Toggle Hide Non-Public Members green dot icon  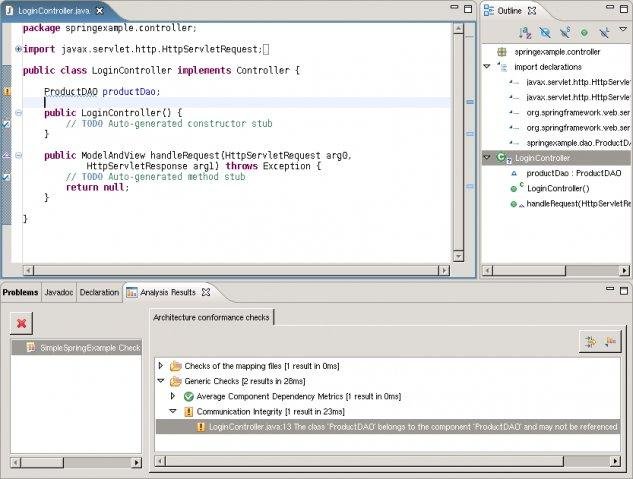(x=584, y=33)
